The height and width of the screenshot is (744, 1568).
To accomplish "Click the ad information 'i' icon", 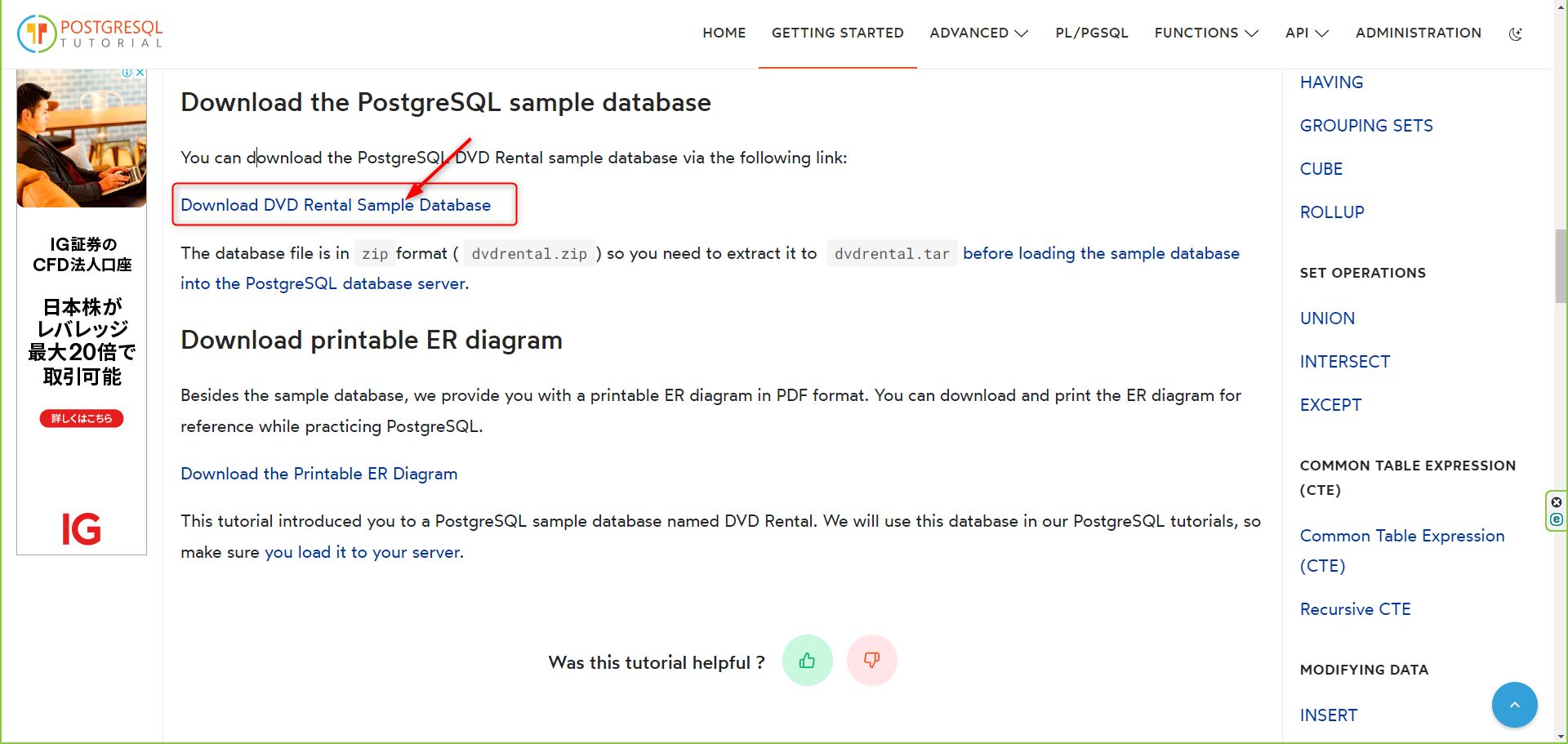I will 129,72.
